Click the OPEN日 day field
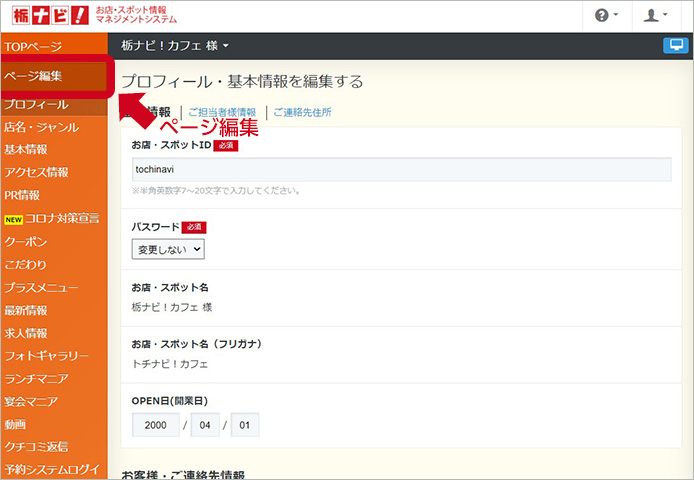 244,425
